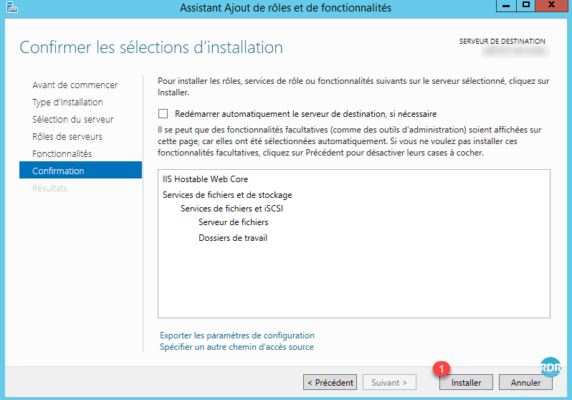Minimize the wizard window

click(506, 5)
